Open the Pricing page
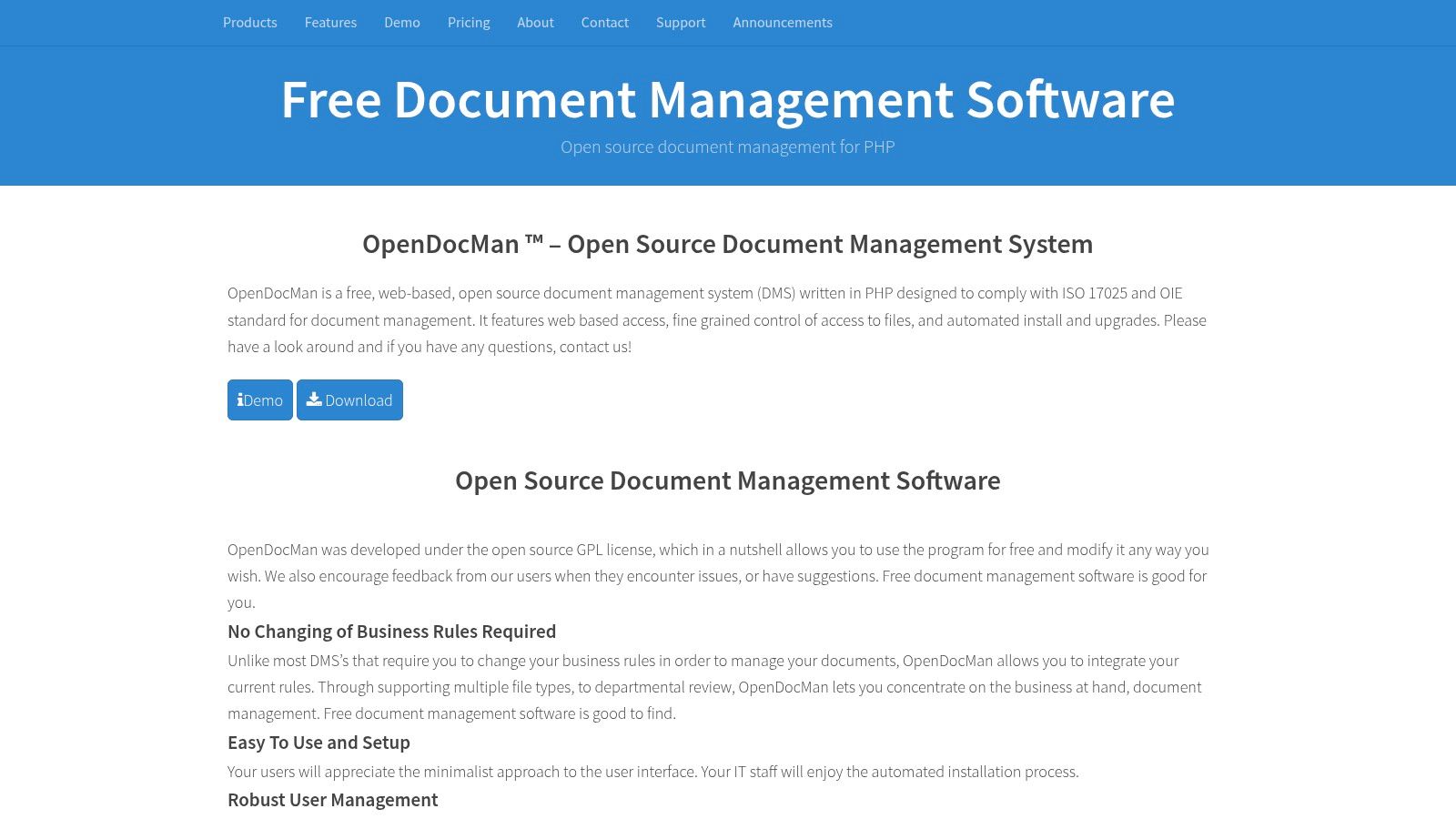Viewport: 1456px width, 819px height. [x=468, y=23]
